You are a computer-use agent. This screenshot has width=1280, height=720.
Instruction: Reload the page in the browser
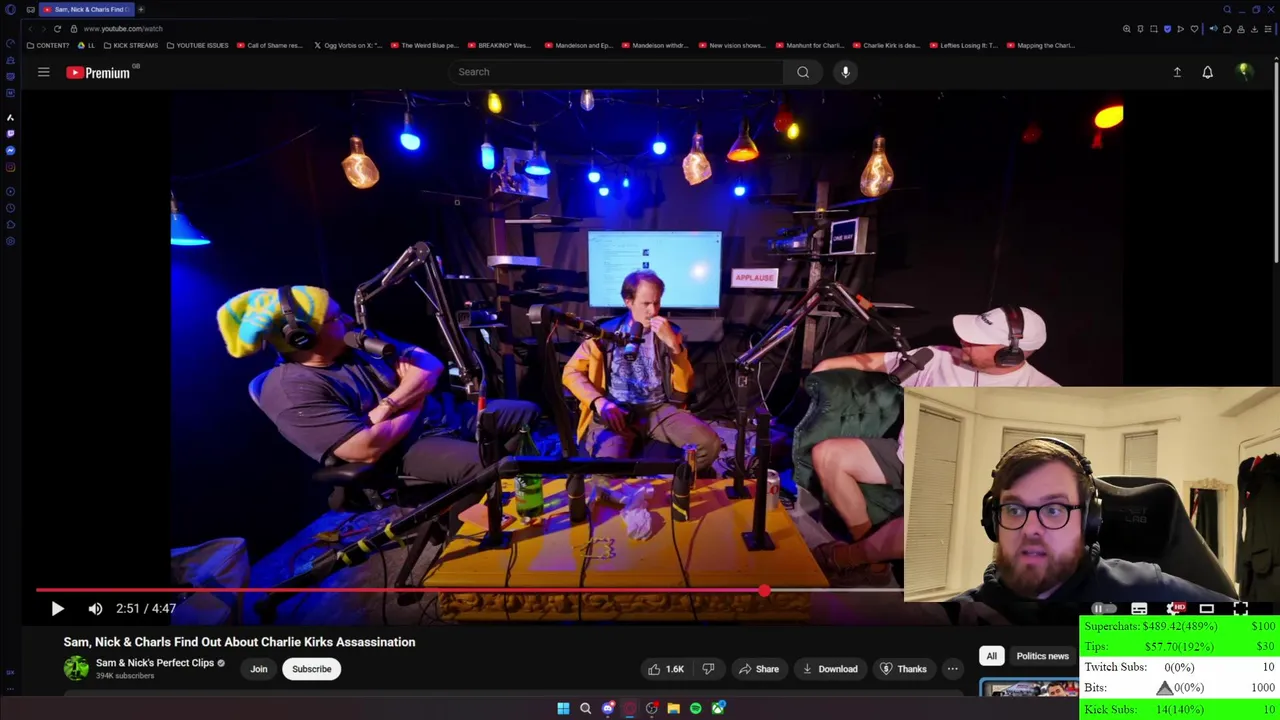tap(57, 29)
